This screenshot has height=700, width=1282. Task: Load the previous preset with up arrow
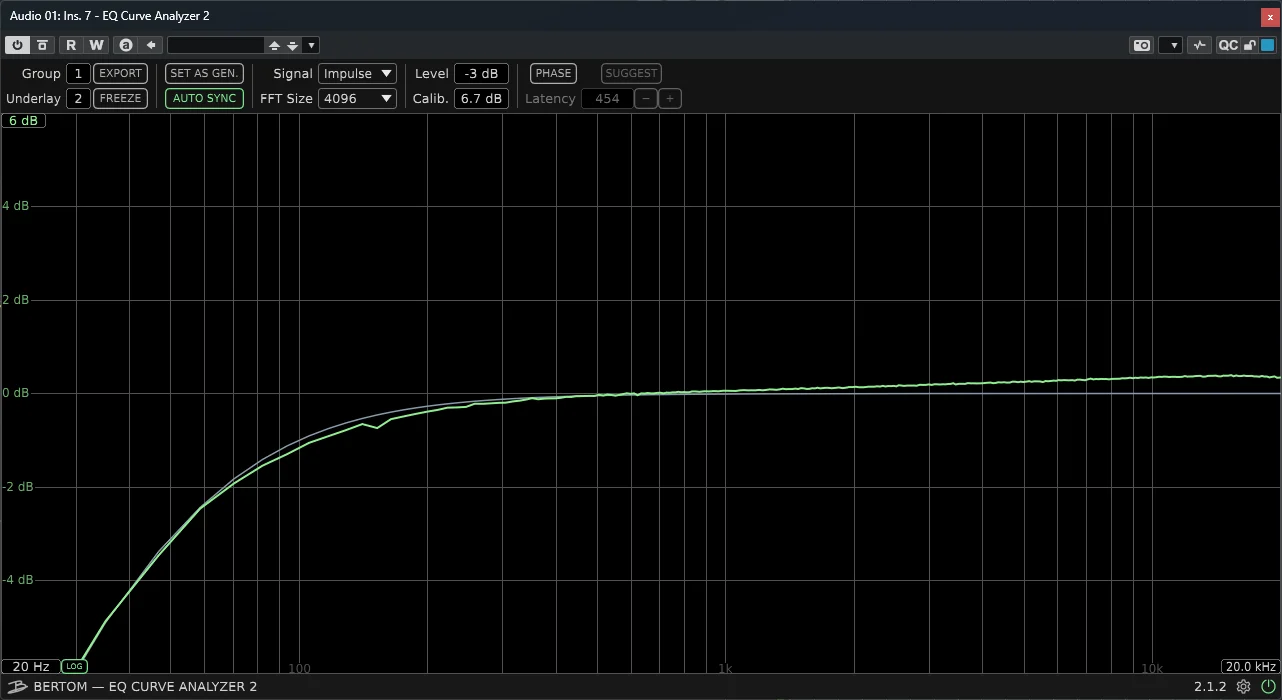coord(274,45)
